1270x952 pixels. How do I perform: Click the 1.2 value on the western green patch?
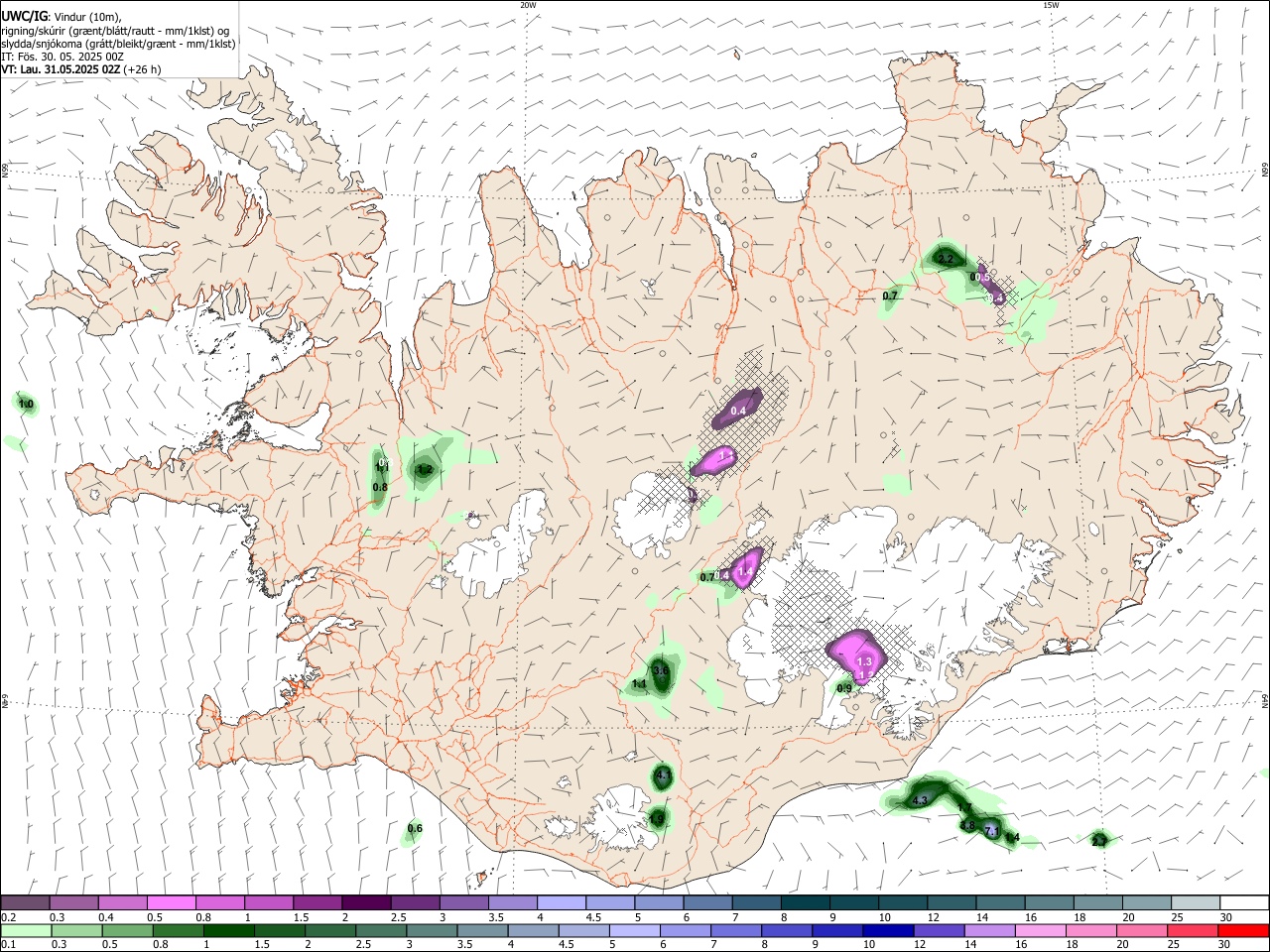point(425,469)
